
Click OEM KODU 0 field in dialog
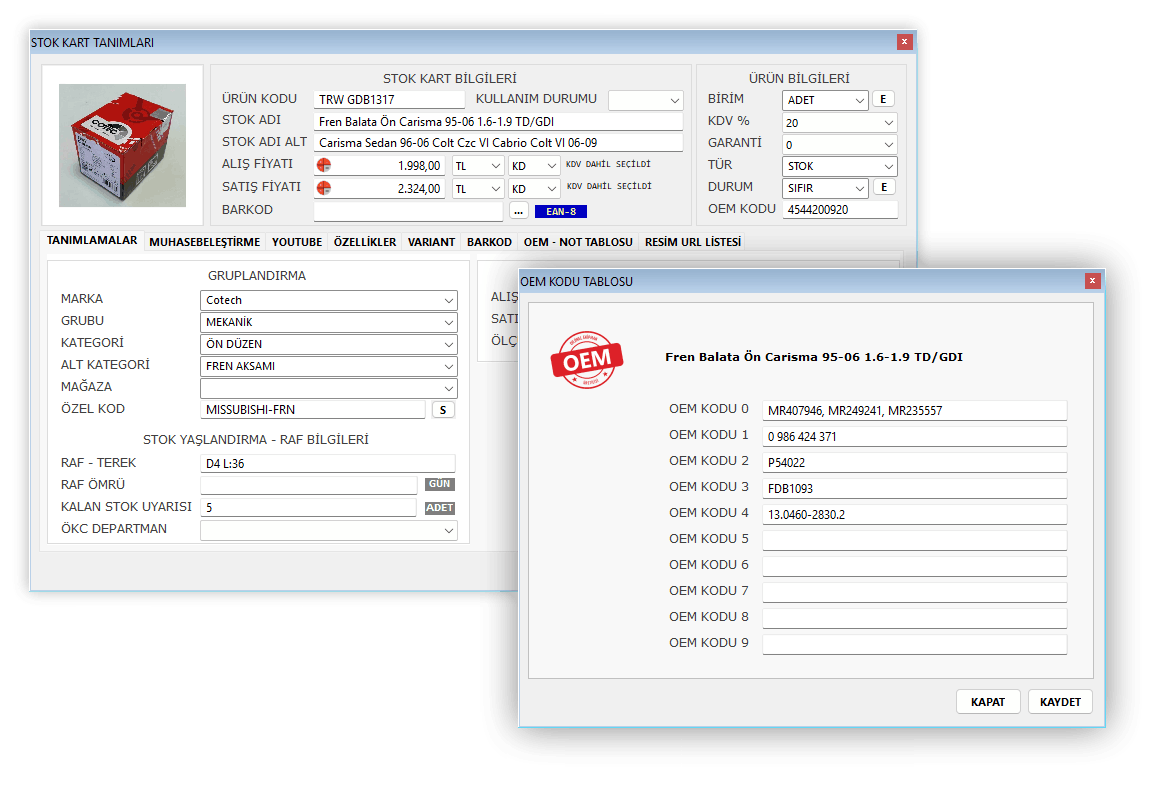pos(914,410)
